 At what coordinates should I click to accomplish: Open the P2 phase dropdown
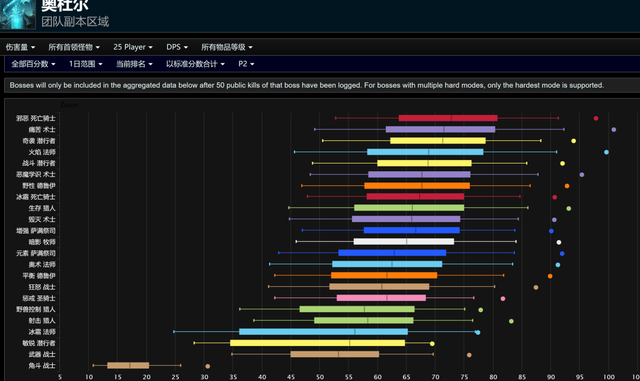click(246, 64)
